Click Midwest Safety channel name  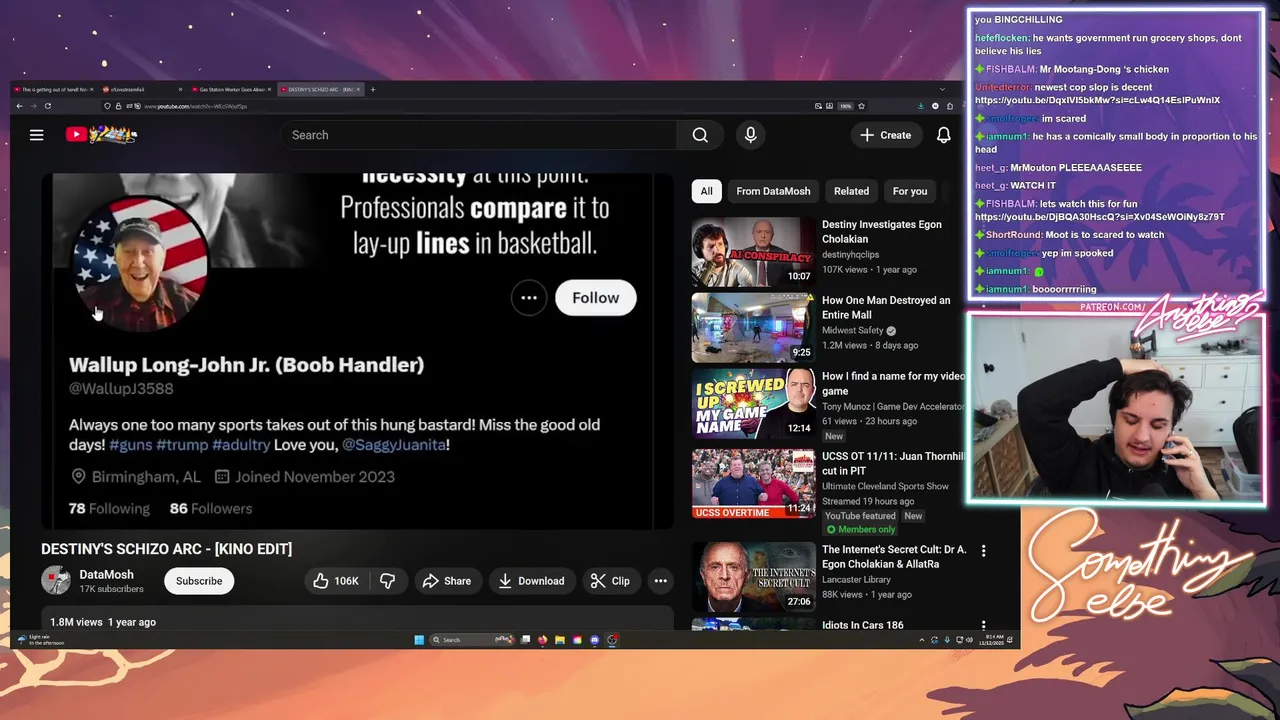click(x=852, y=330)
